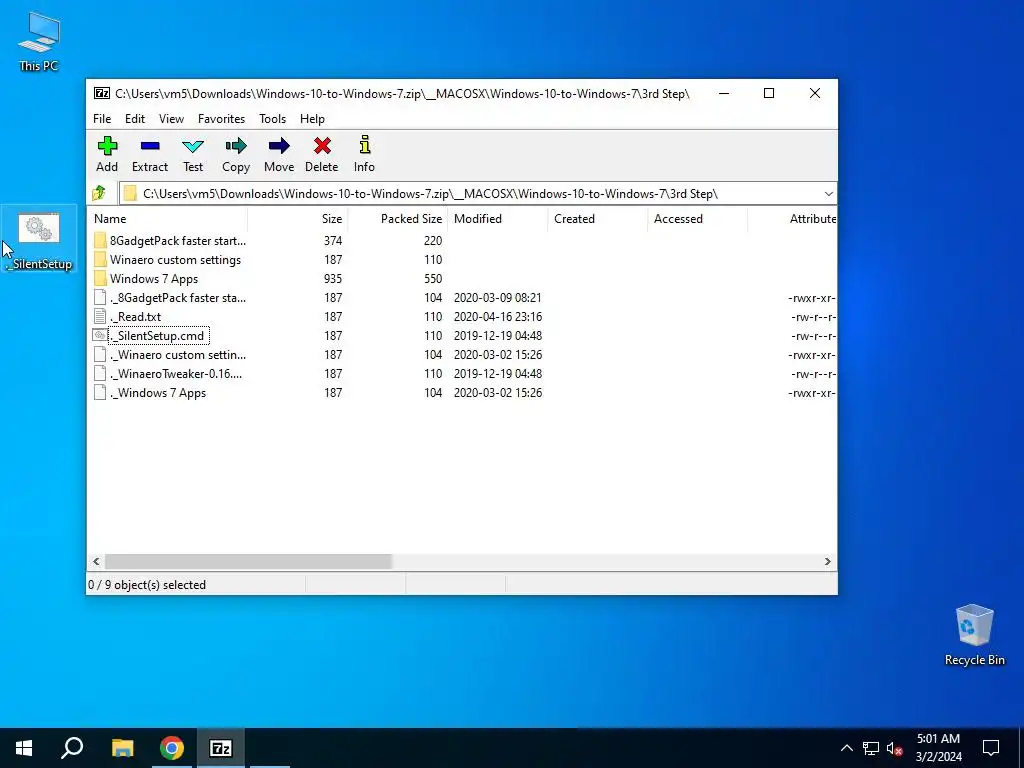Open File Explorer from taskbar

122,748
